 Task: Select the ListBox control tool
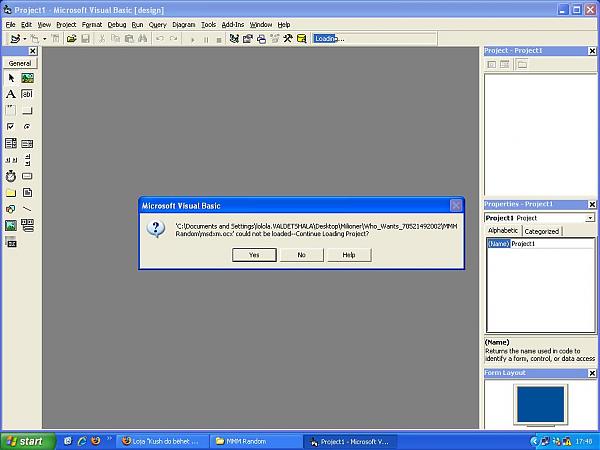[27, 143]
